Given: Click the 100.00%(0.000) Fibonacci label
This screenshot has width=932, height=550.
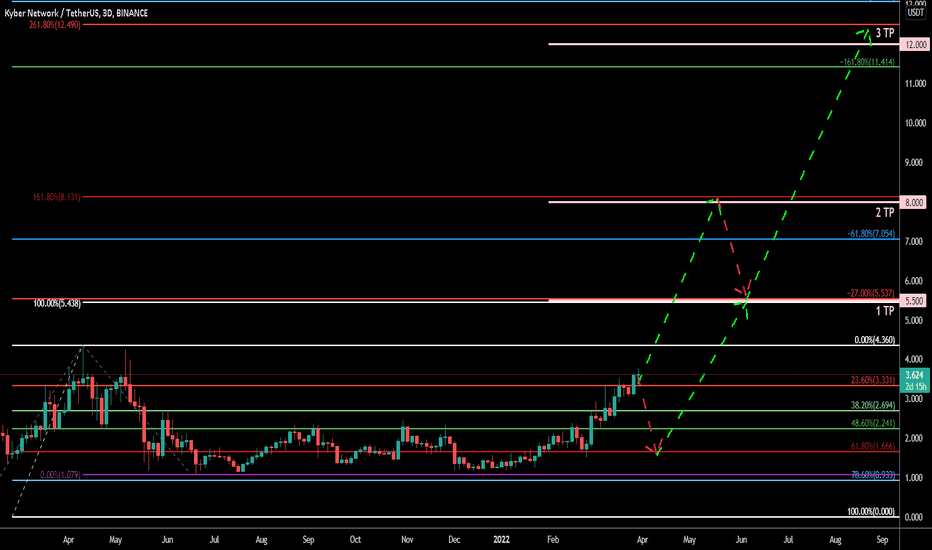Looking at the screenshot, I should (x=871, y=511).
